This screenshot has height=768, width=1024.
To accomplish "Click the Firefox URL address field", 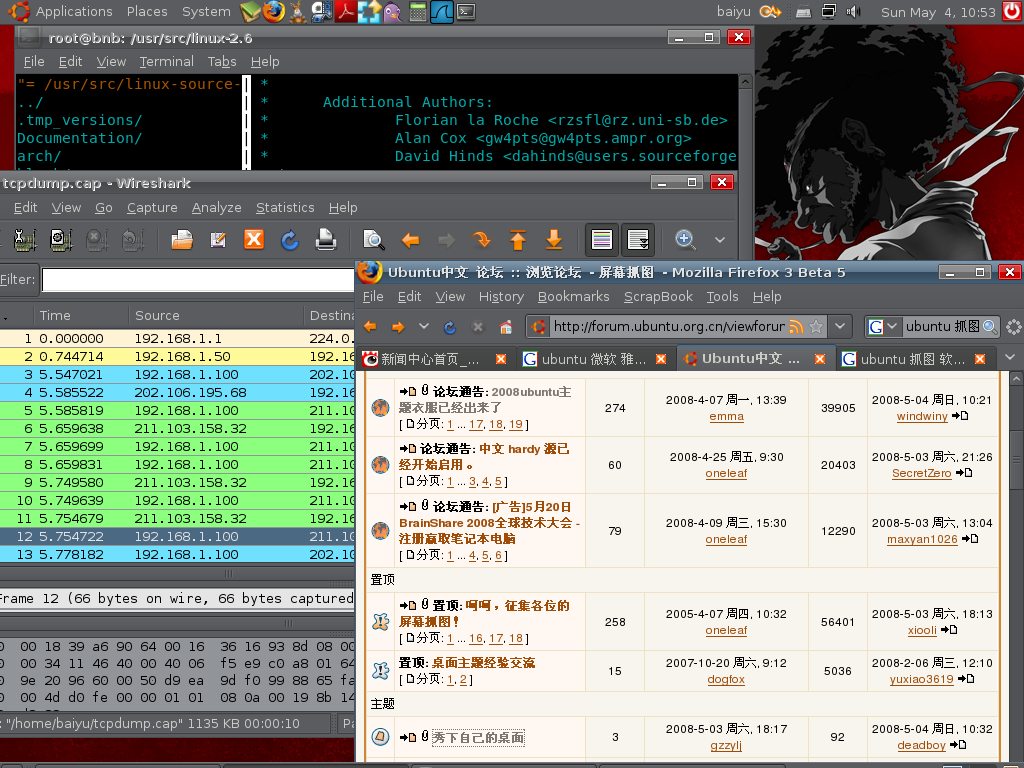I will tap(669, 326).
